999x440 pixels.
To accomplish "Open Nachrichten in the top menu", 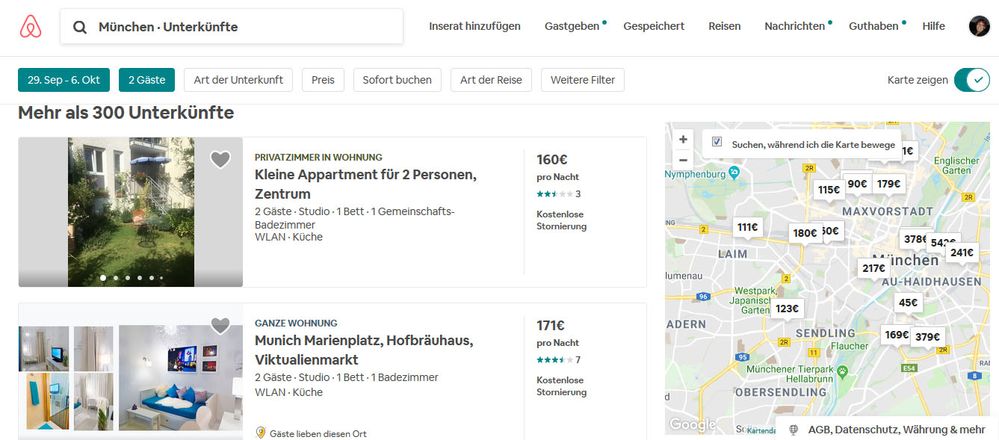I will pos(794,27).
